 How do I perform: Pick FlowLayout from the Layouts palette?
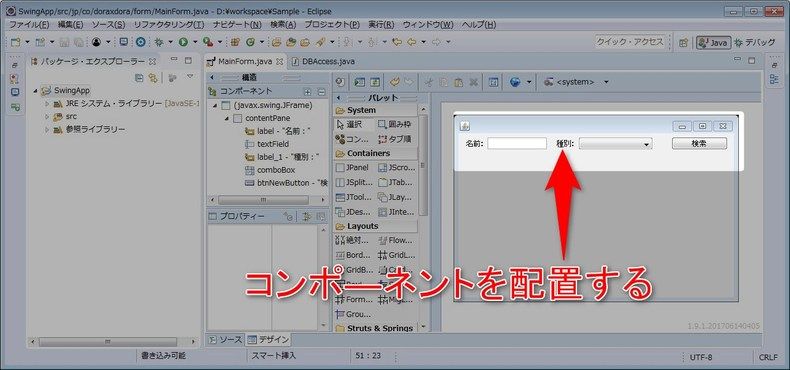point(396,240)
